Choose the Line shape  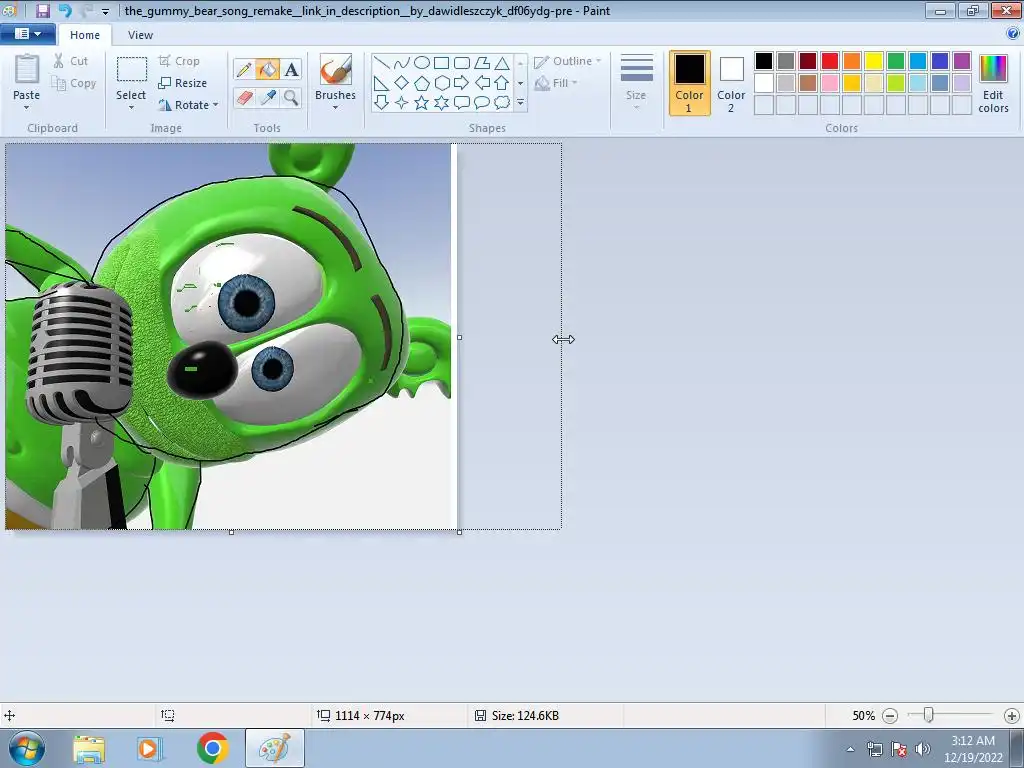(382, 63)
